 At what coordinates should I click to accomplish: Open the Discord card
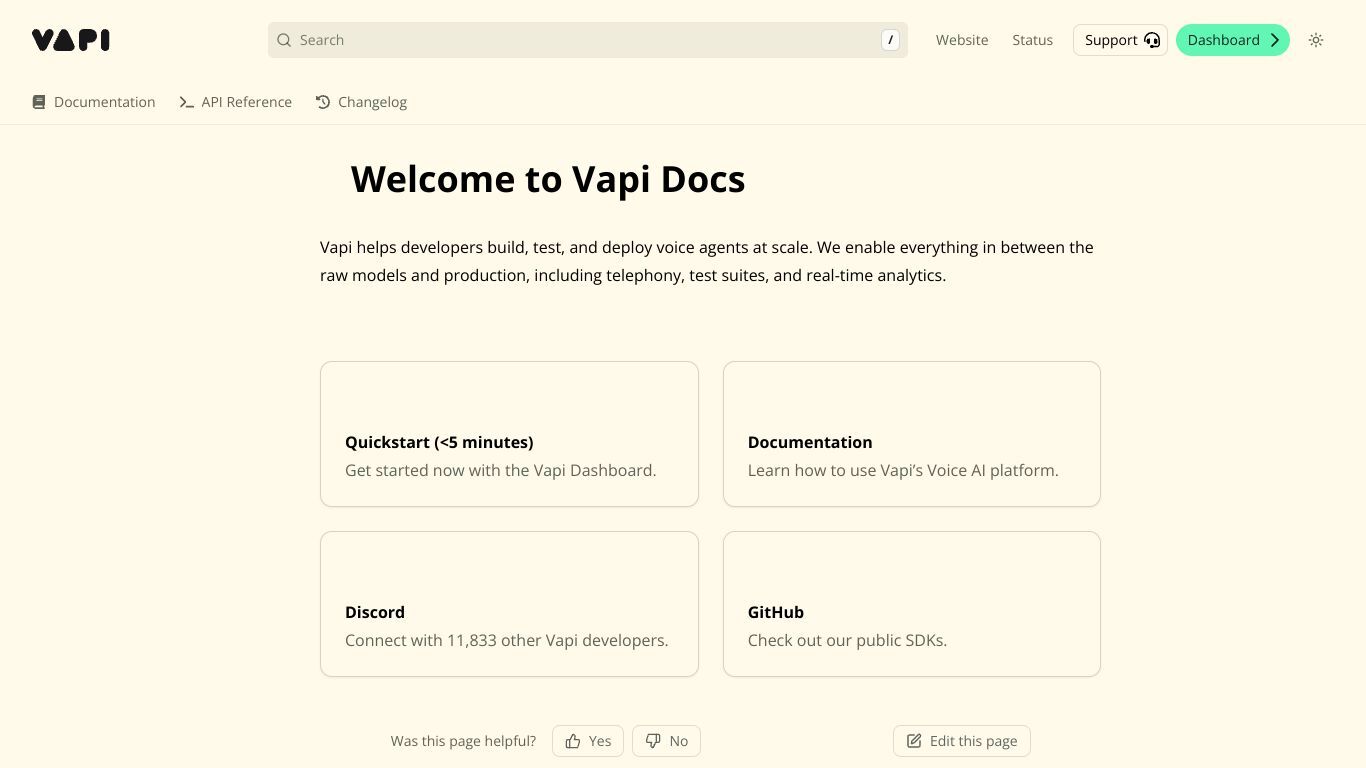(509, 604)
